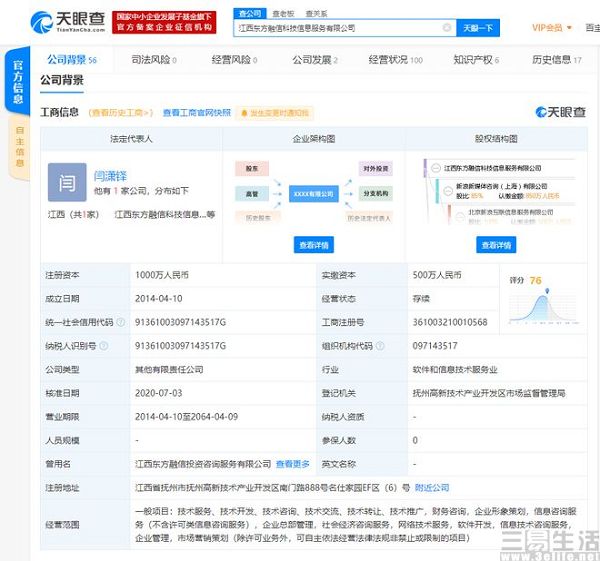
Task: Click the 实缴资本 value 500万人民币
Action: click(437, 275)
